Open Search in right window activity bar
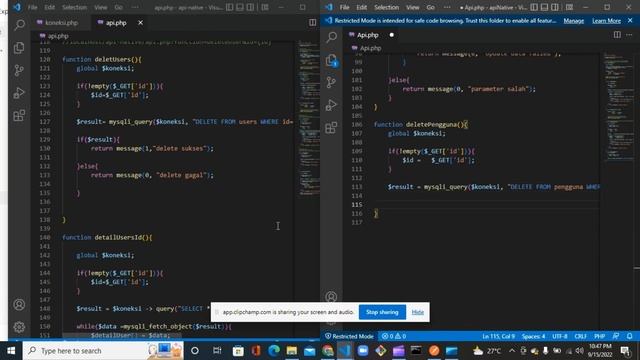This screenshot has height=360, width=640. (x=331, y=37)
